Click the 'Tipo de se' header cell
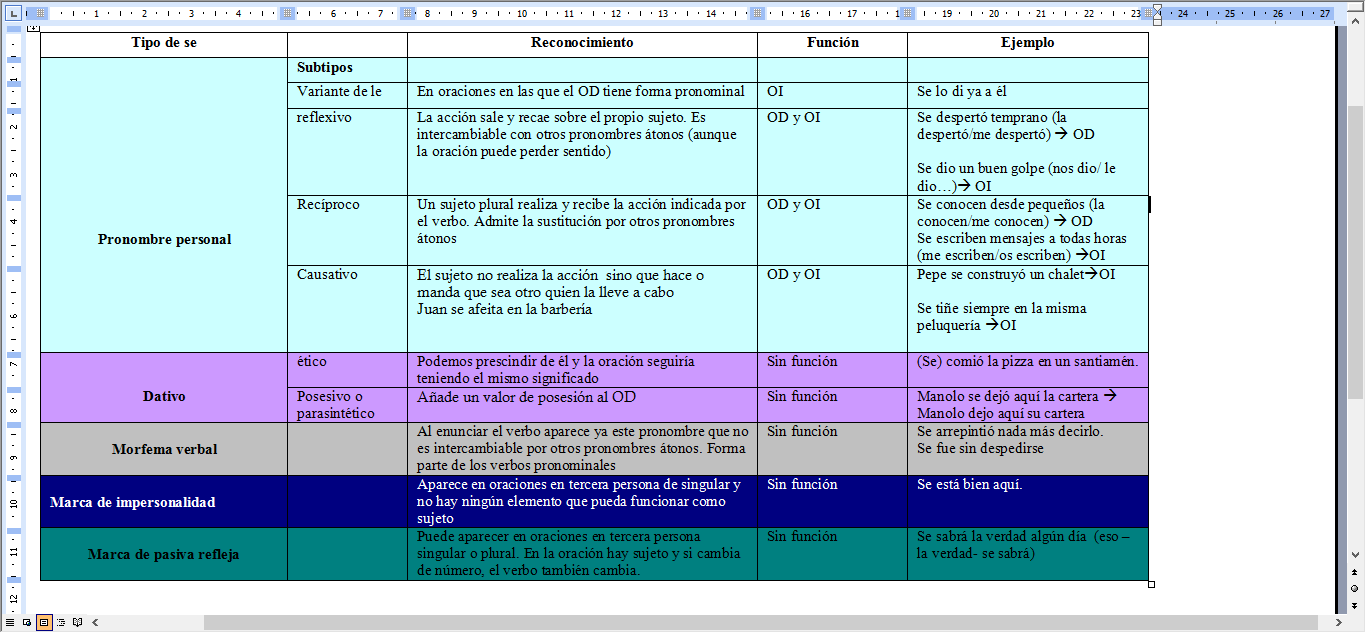Screen dimensions: 1366x633 click(164, 44)
